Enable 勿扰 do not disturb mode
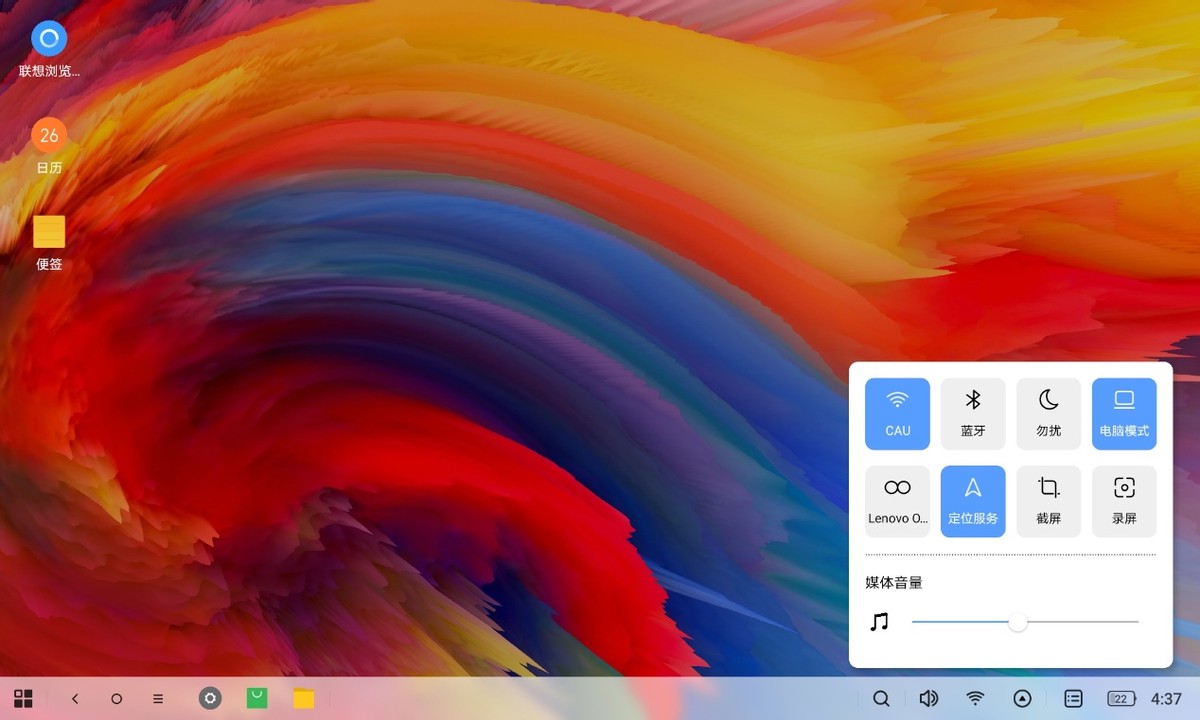The width and height of the screenshot is (1200, 720). click(1048, 413)
